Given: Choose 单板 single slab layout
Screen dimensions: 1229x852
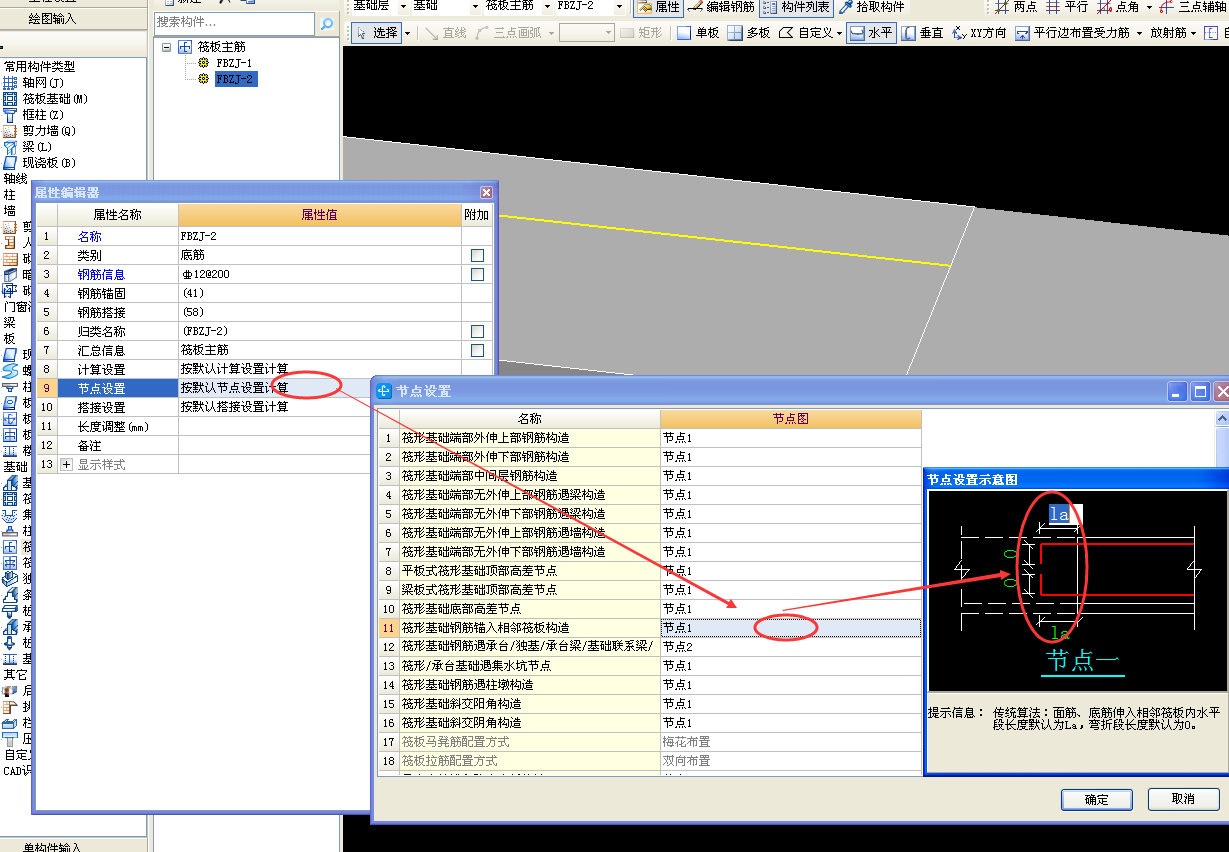Looking at the screenshot, I should pos(698,32).
